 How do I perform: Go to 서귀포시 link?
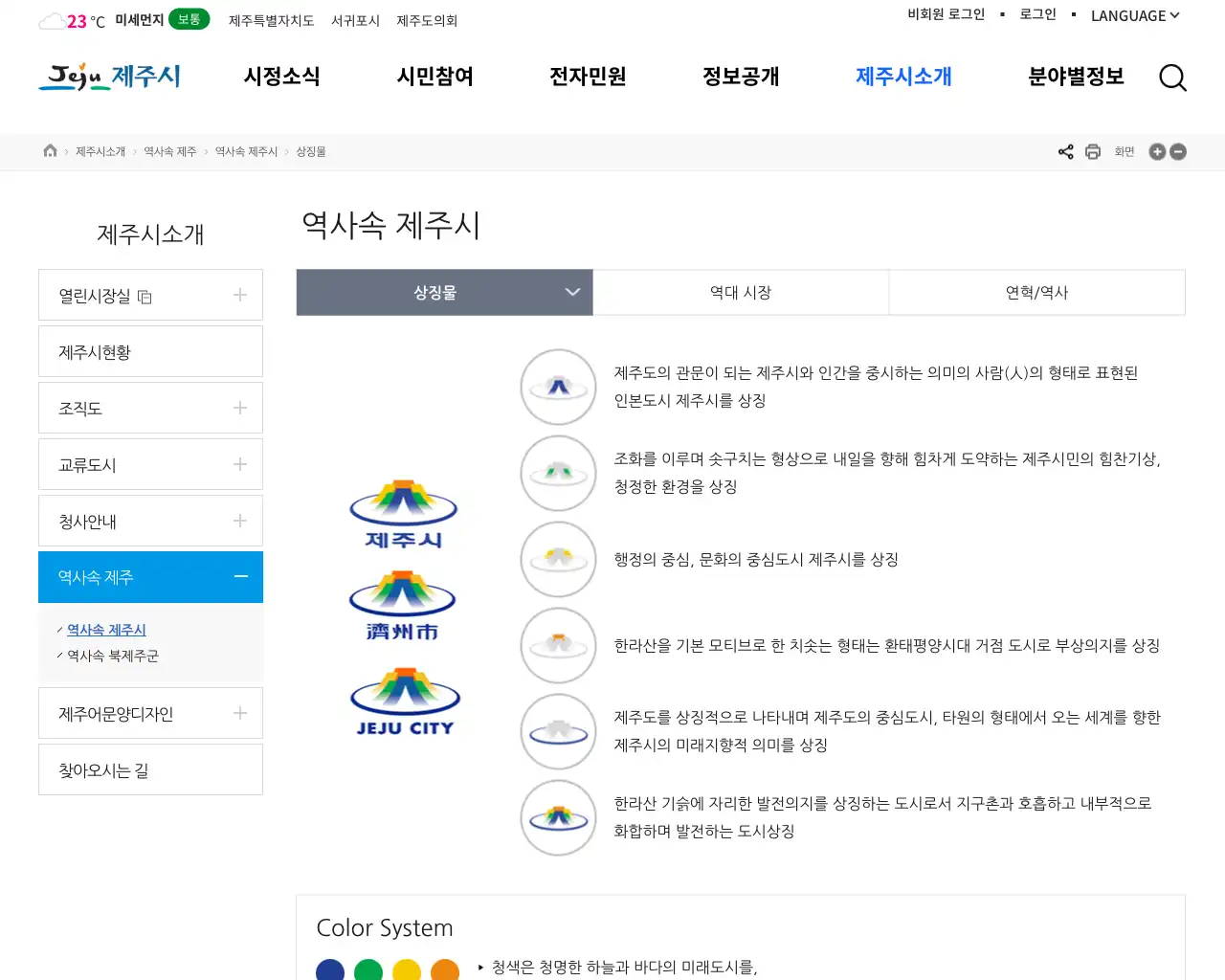pyautogui.click(x=355, y=20)
